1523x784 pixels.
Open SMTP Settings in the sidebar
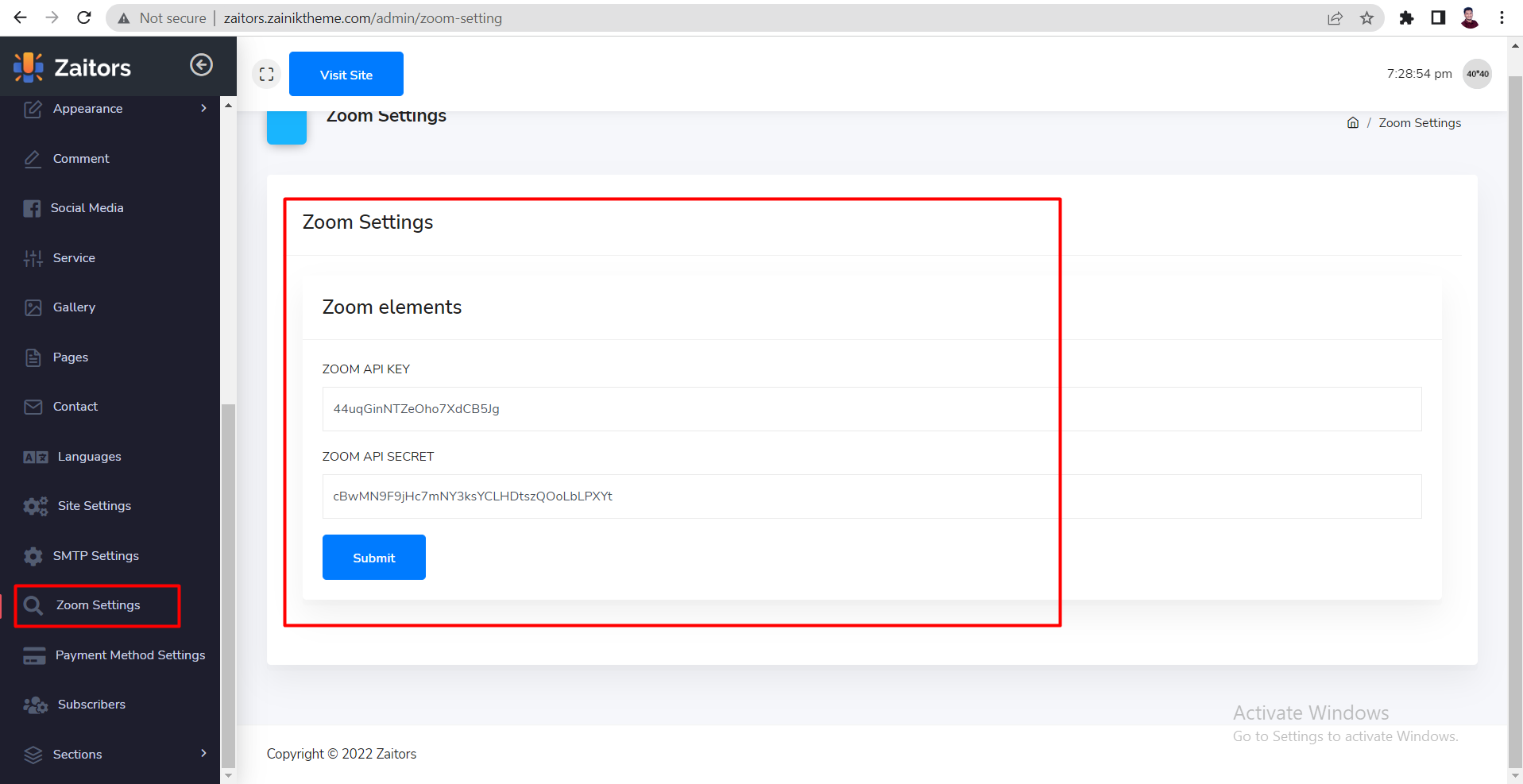(96, 556)
